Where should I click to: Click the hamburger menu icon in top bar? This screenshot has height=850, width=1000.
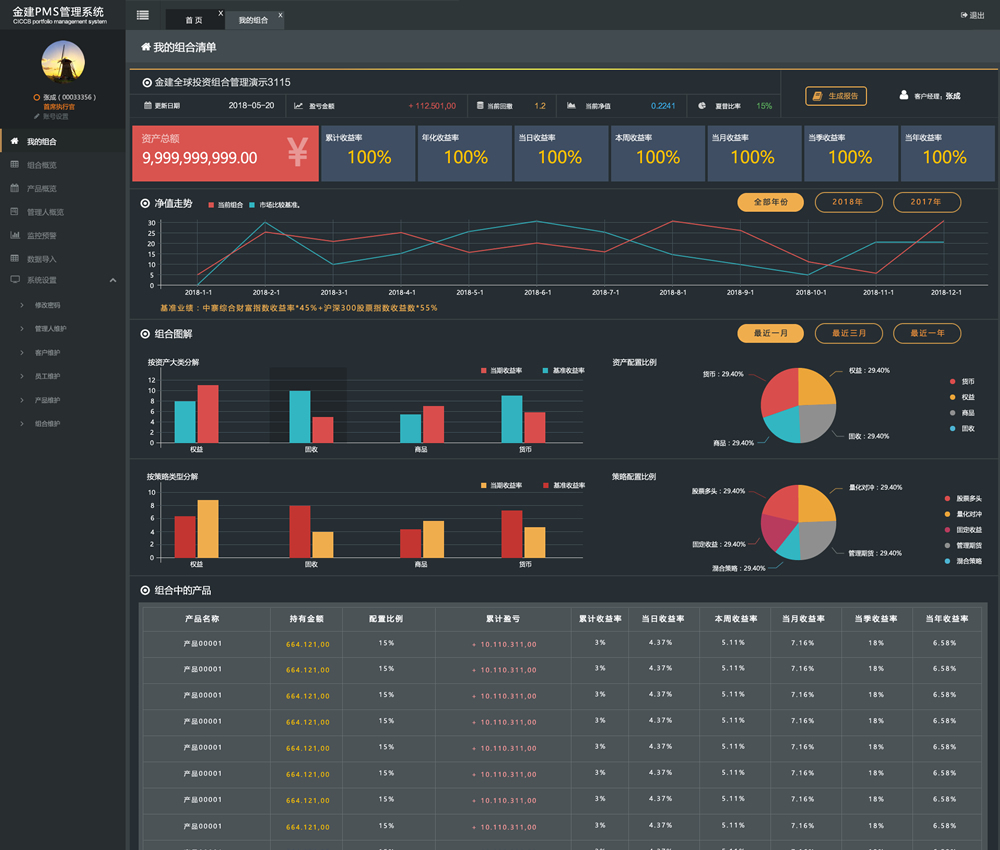point(143,15)
